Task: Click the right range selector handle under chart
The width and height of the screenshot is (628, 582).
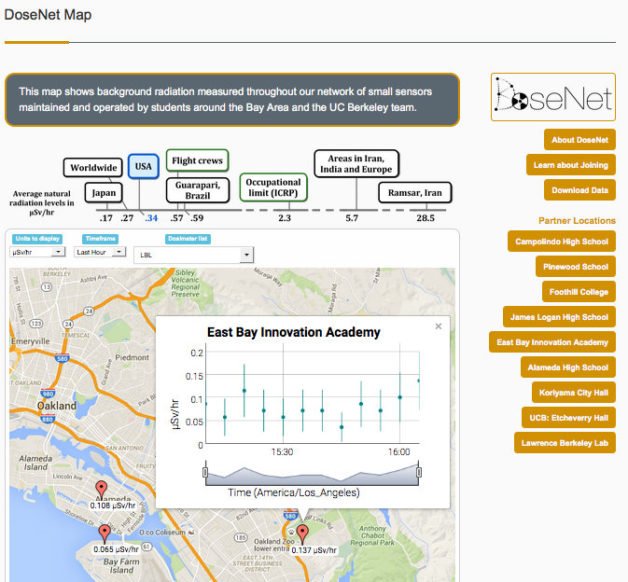Action: click(x=419, y=473)
